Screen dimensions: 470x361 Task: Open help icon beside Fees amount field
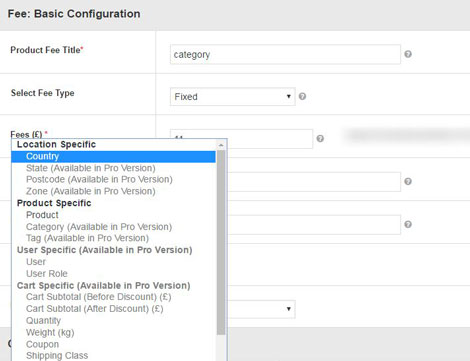pyautogui.click(x=320, y=138)
